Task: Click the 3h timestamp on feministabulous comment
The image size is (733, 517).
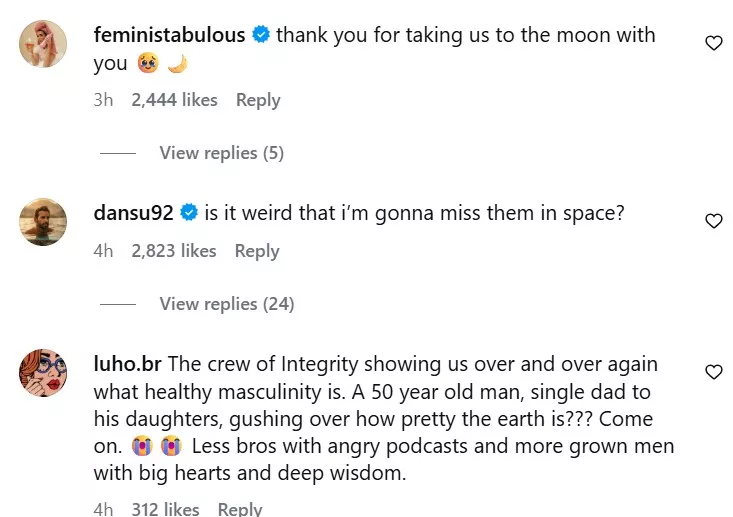Action: (103, 100)
